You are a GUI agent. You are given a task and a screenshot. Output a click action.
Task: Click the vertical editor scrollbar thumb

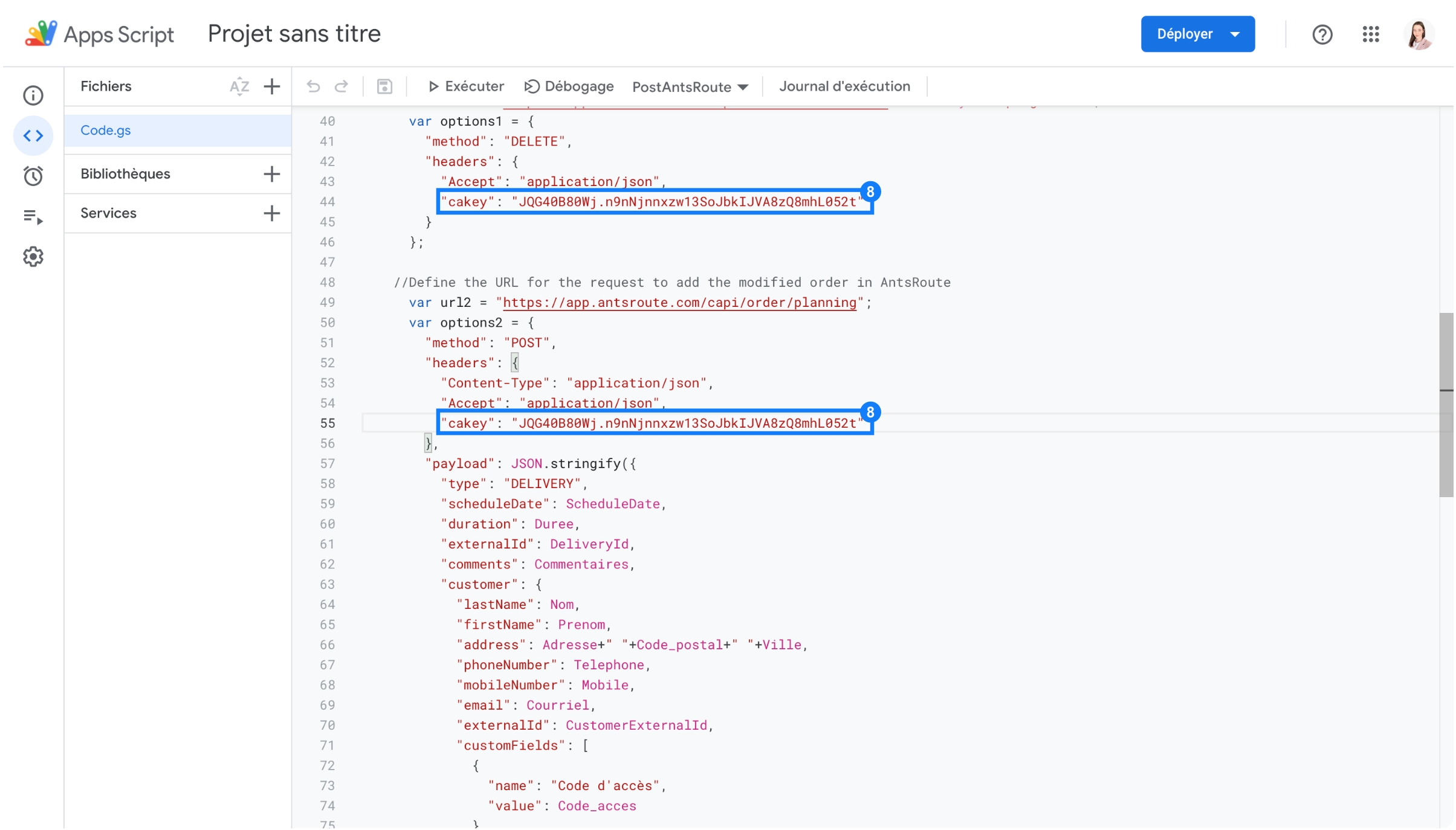coord(1446,405)
